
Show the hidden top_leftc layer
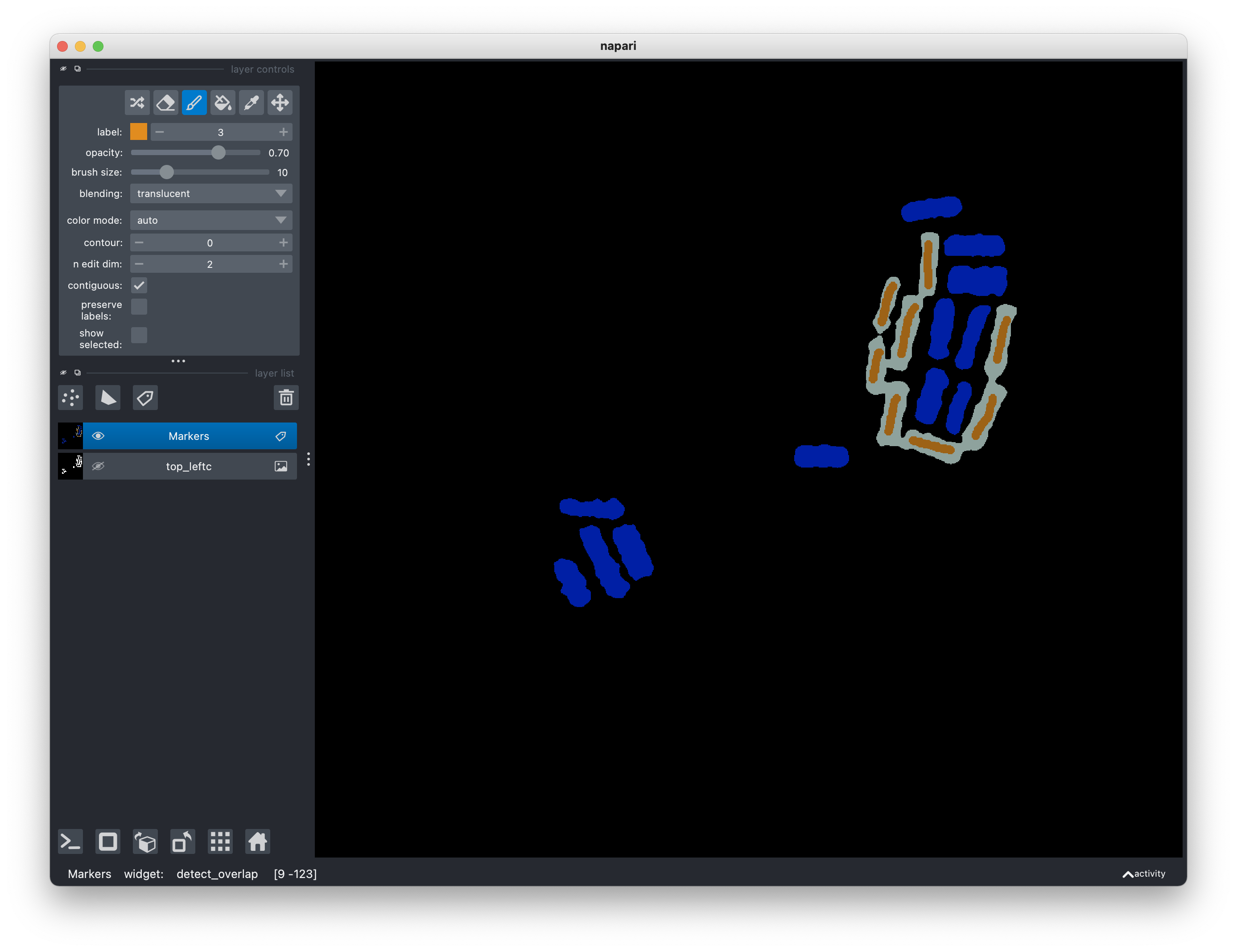click(x=98, y=466)
